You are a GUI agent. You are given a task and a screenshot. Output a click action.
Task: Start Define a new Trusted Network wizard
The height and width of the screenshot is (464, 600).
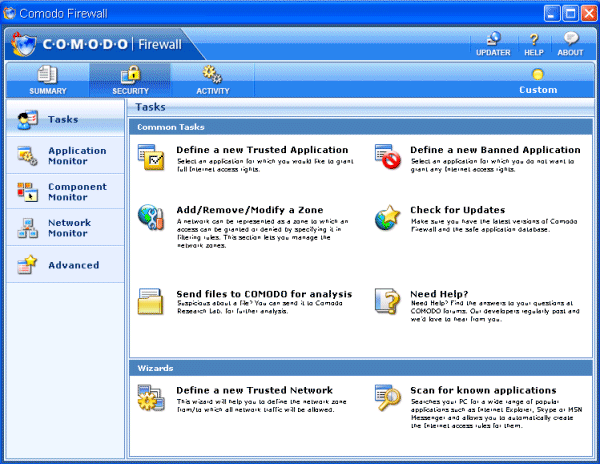click(x=254, y=390)
